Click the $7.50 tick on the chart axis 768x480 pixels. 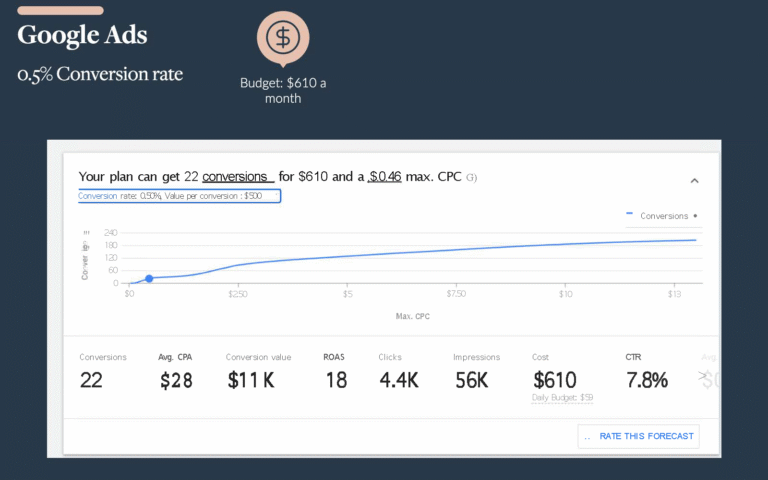click(456, 294)
